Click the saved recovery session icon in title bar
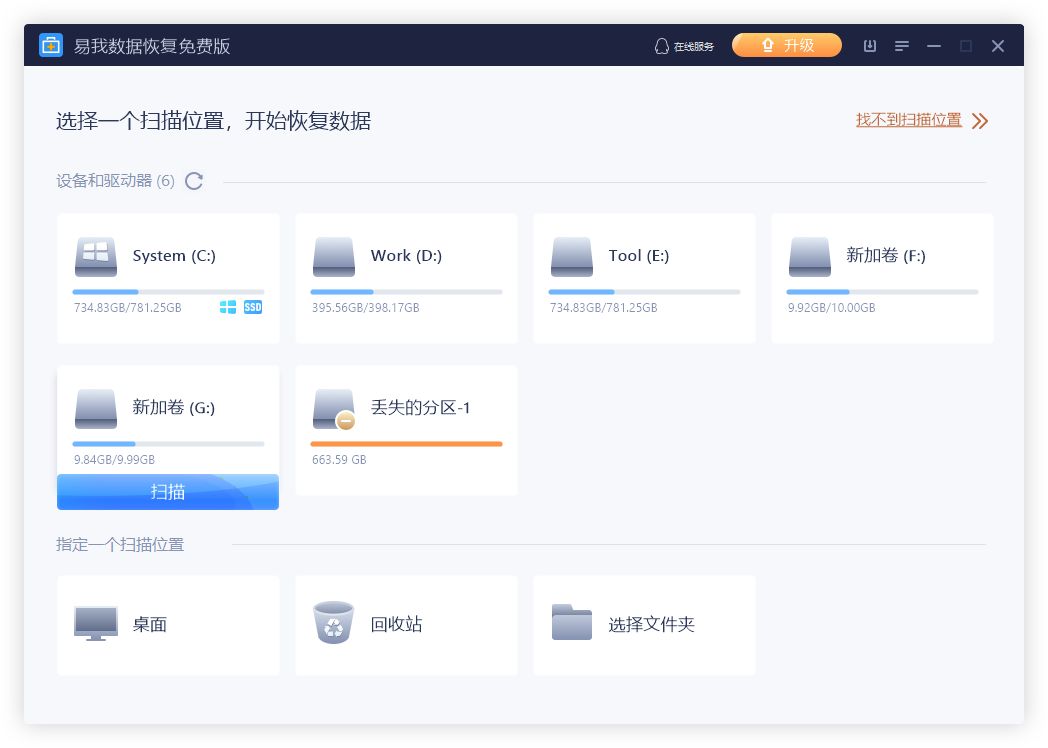The height and width of the screenshot is (748, 1048). pos(869,45)
